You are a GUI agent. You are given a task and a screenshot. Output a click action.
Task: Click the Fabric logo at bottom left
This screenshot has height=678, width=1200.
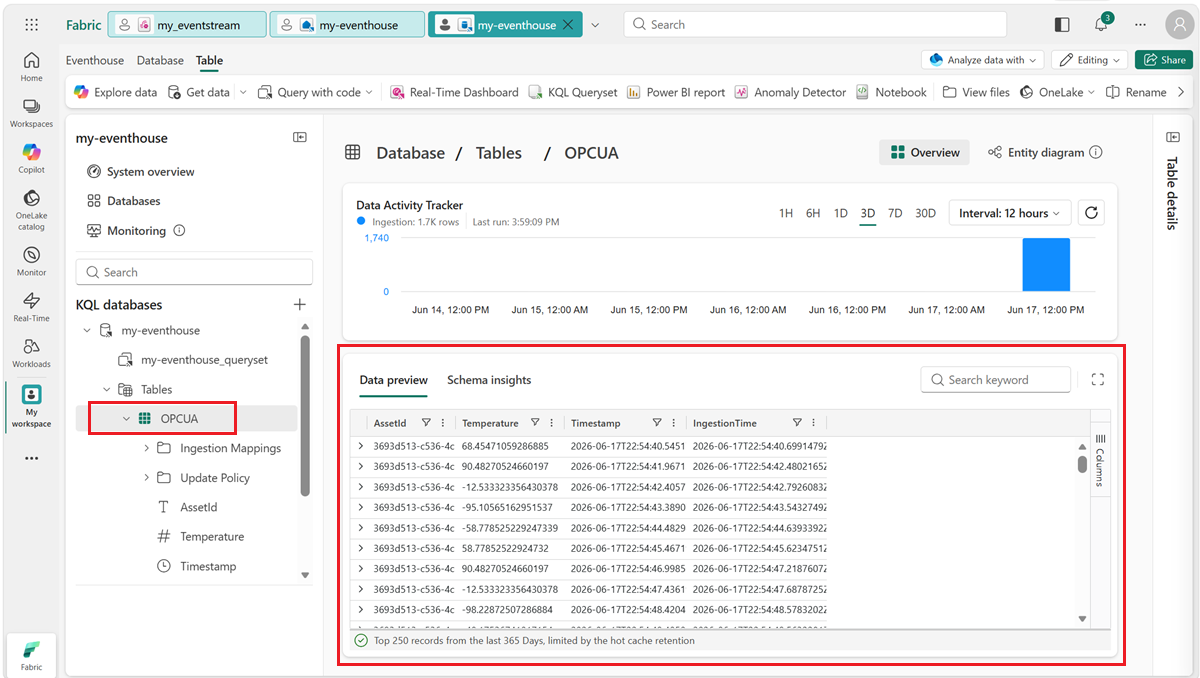[31, 655]
